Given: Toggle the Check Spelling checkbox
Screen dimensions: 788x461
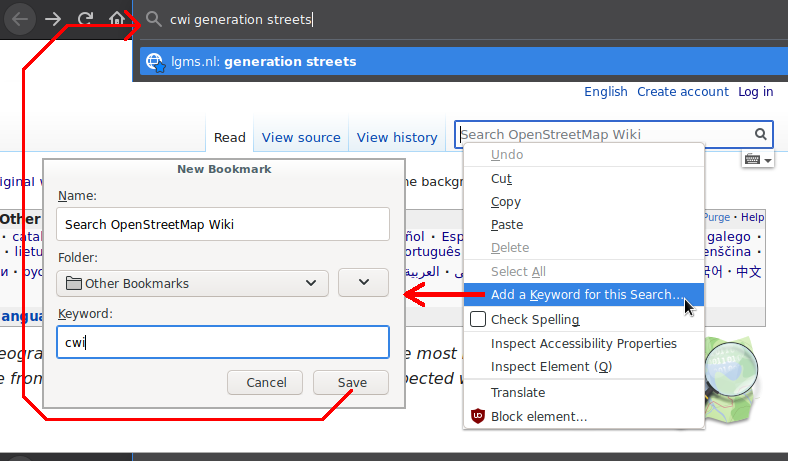Looking at the screenshot, I should [x=478, y=319].
